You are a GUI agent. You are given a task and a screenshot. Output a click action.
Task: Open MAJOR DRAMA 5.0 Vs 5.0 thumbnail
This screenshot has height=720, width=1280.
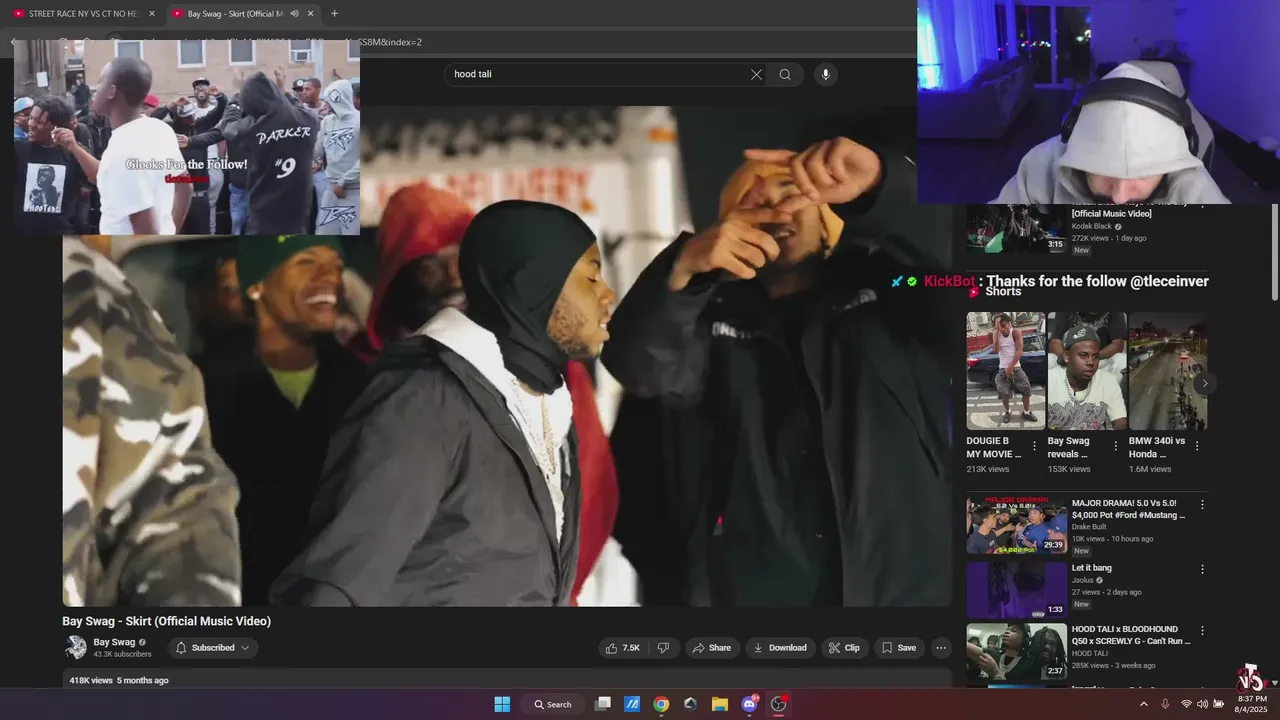tap(1016, 525)
